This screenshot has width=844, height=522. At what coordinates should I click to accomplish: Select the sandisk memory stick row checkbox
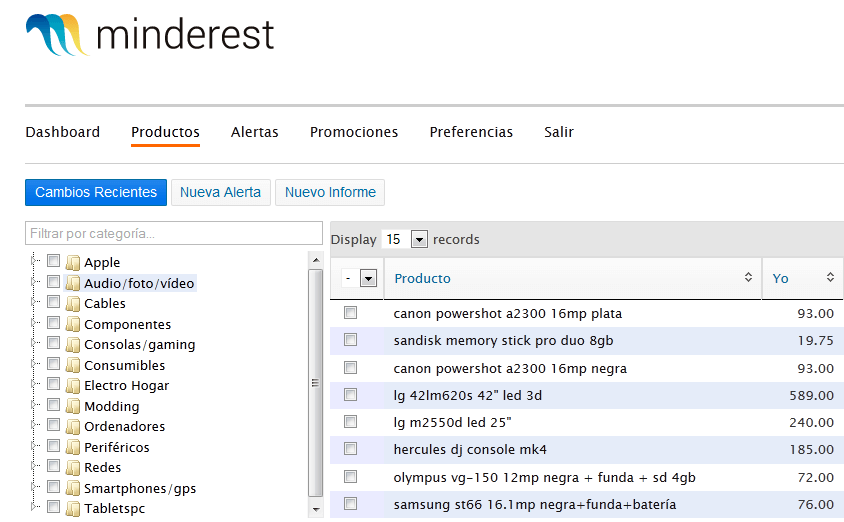(x=350, y=340)
